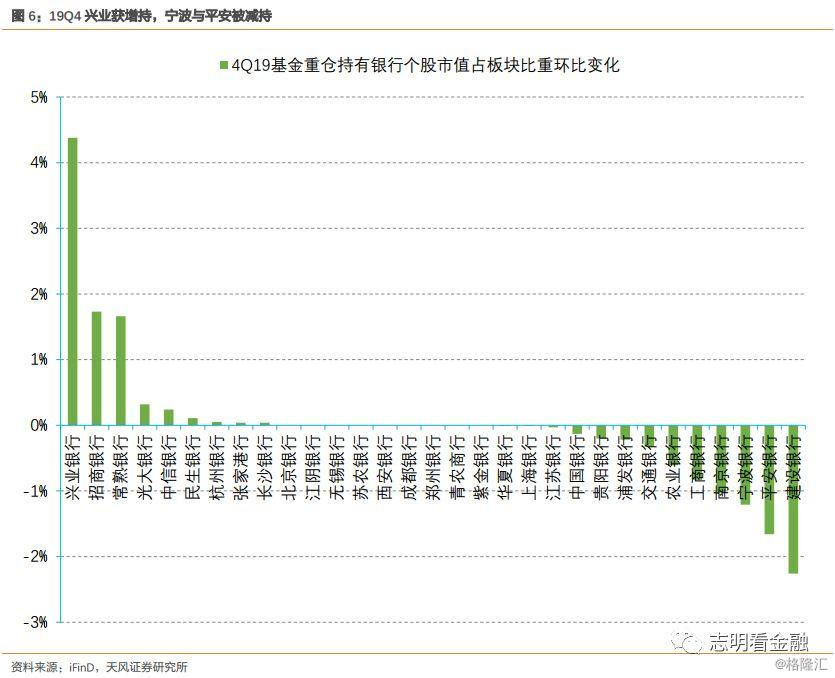Click the @格隆汇 watermark in the corner
This screenshot has width=835, height=678.
(801, 664)
